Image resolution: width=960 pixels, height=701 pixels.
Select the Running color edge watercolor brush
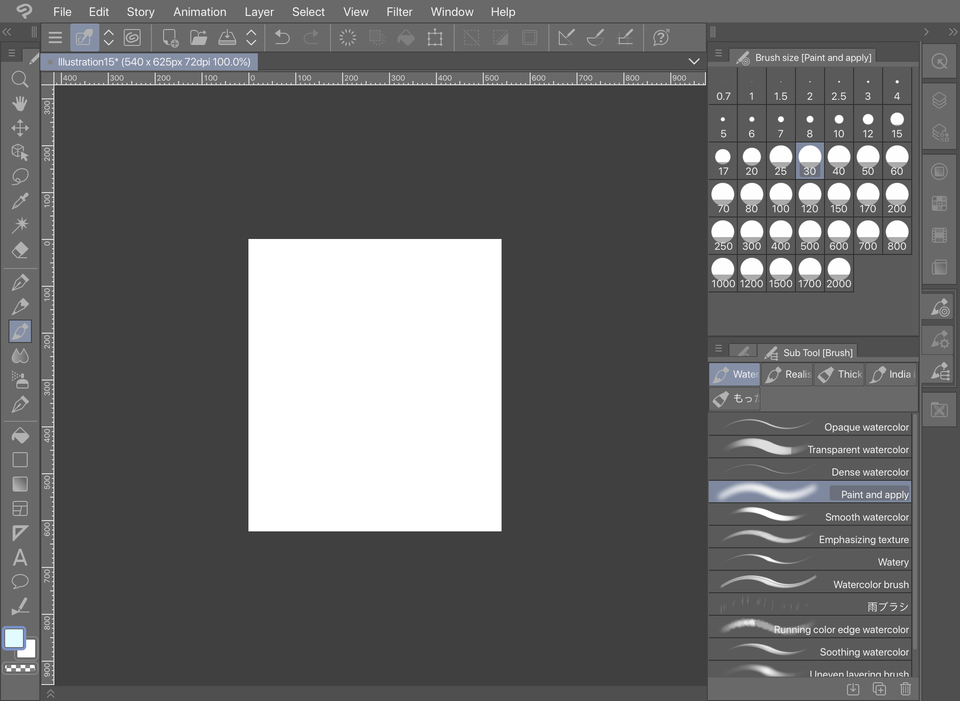click(x=809, y=629)
